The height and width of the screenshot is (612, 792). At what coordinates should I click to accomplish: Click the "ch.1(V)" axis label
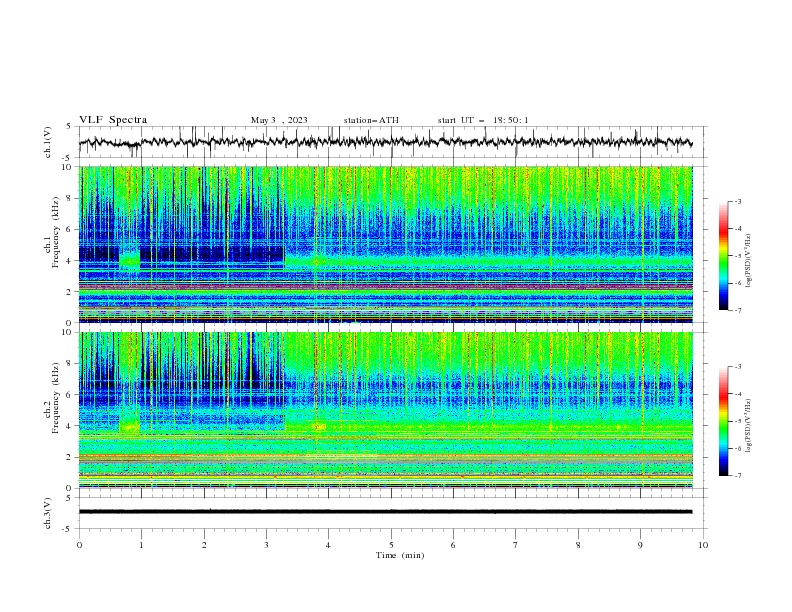(48, 142)
